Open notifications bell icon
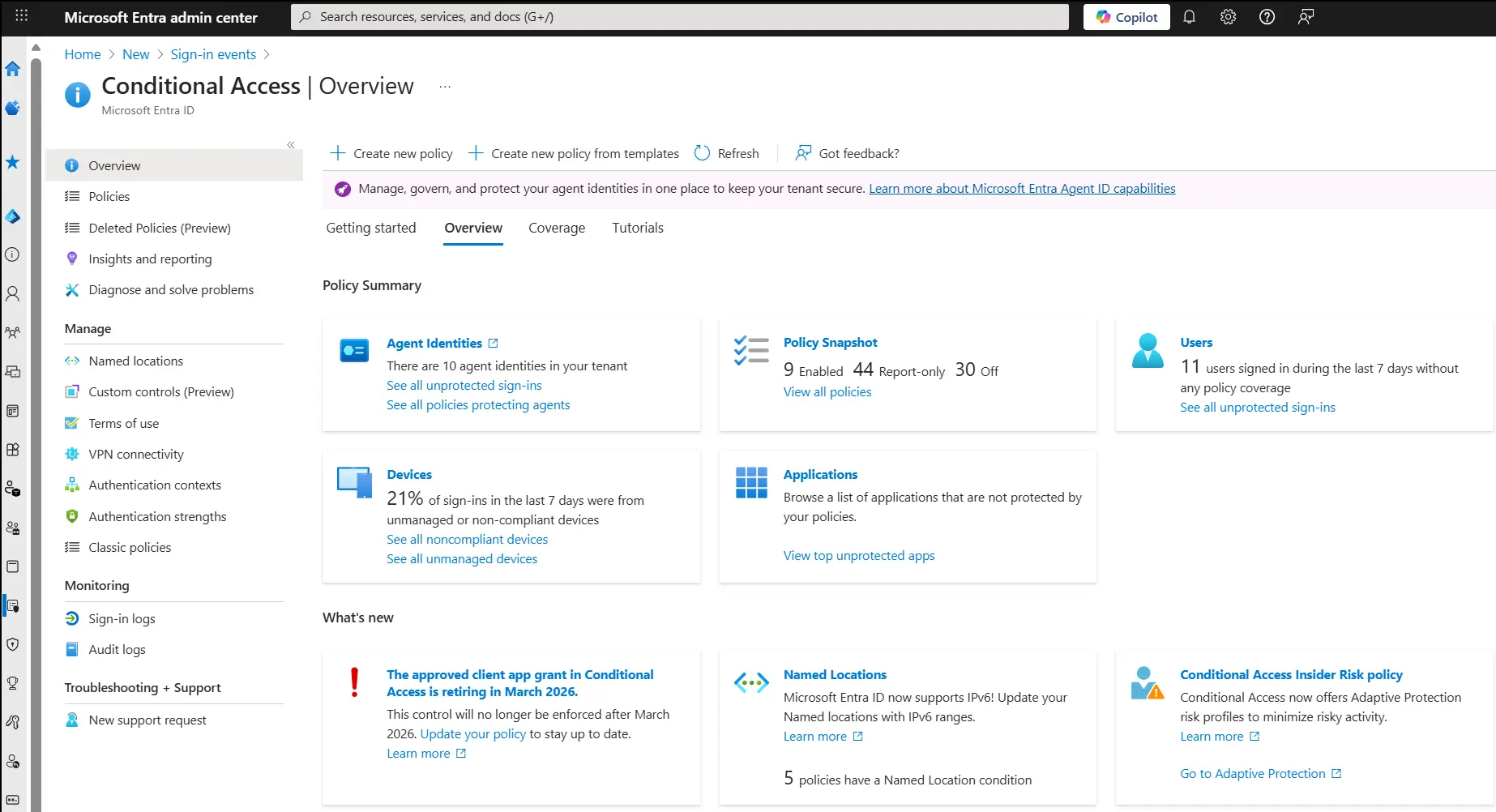Image resolution: width=1496 pixels, height=812 pixels. (1189, 17)
